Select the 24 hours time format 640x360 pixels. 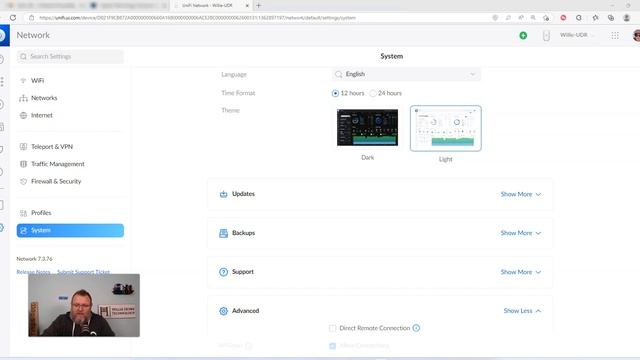[373, 93]
